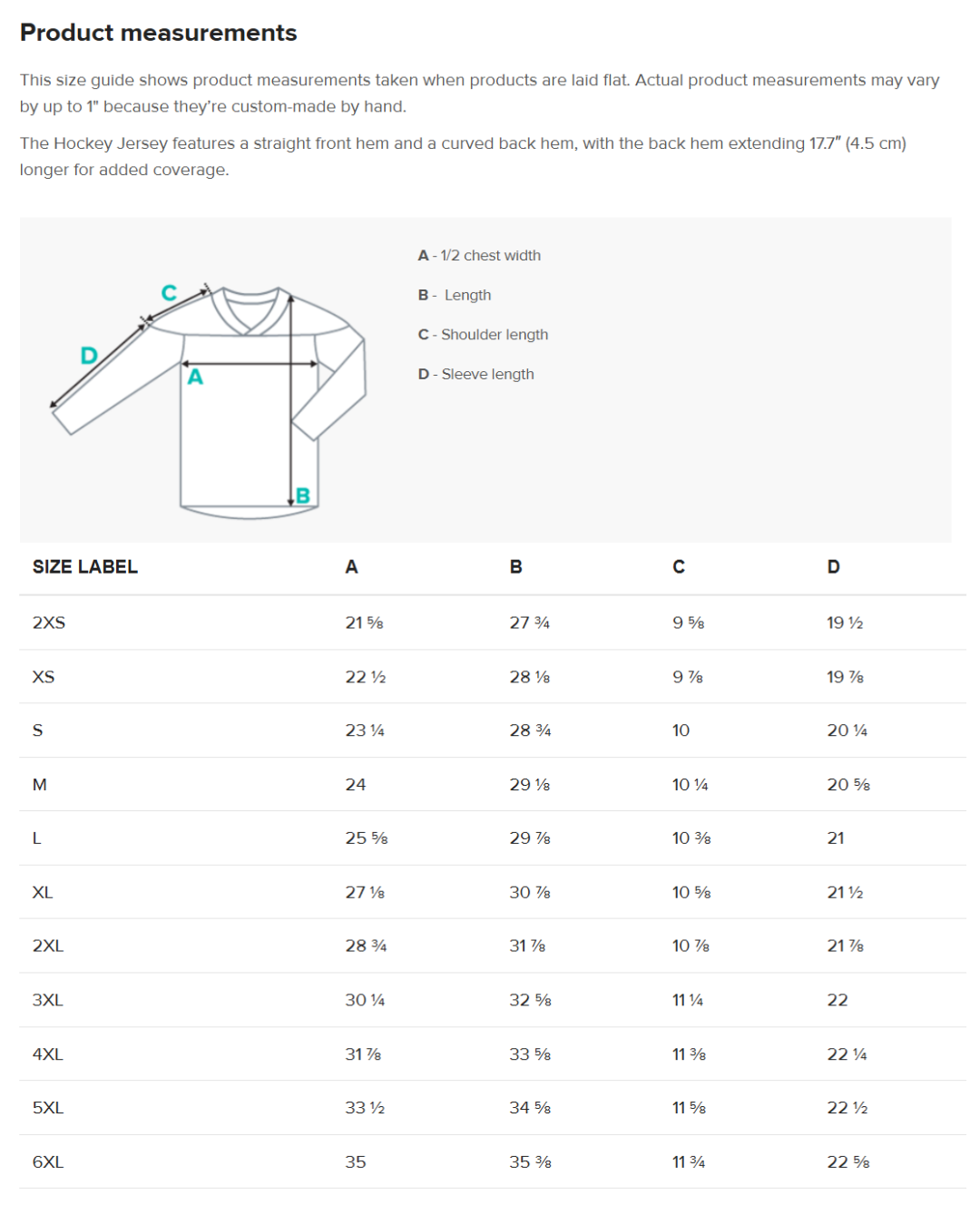The image size is (980, 1225).
Task: Click the teal letter C on the jersey diagram
Action: pos(169,293)
